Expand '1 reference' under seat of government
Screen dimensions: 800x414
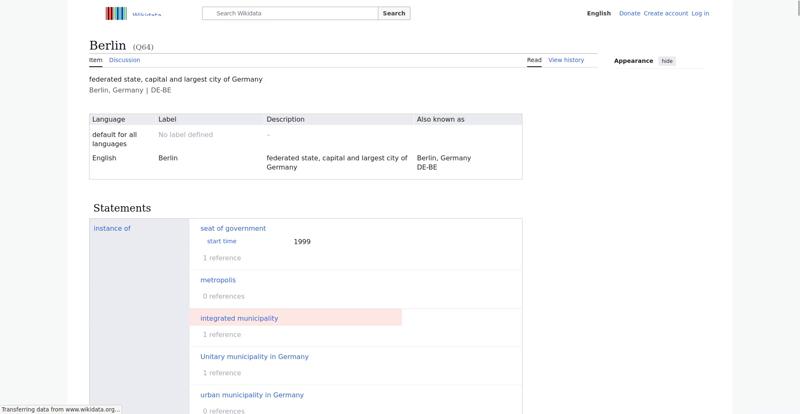tap(222, 258)
